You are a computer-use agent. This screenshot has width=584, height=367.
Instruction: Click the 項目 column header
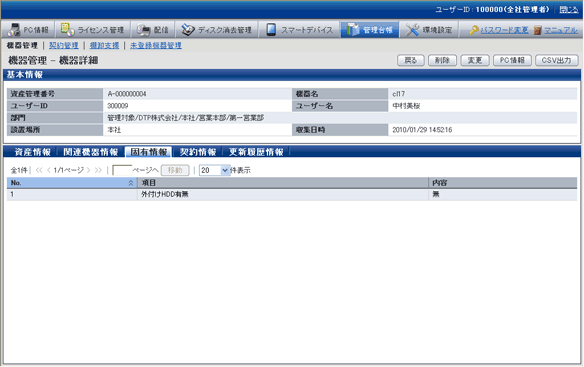pyautogui.click(x=283, y=183)
